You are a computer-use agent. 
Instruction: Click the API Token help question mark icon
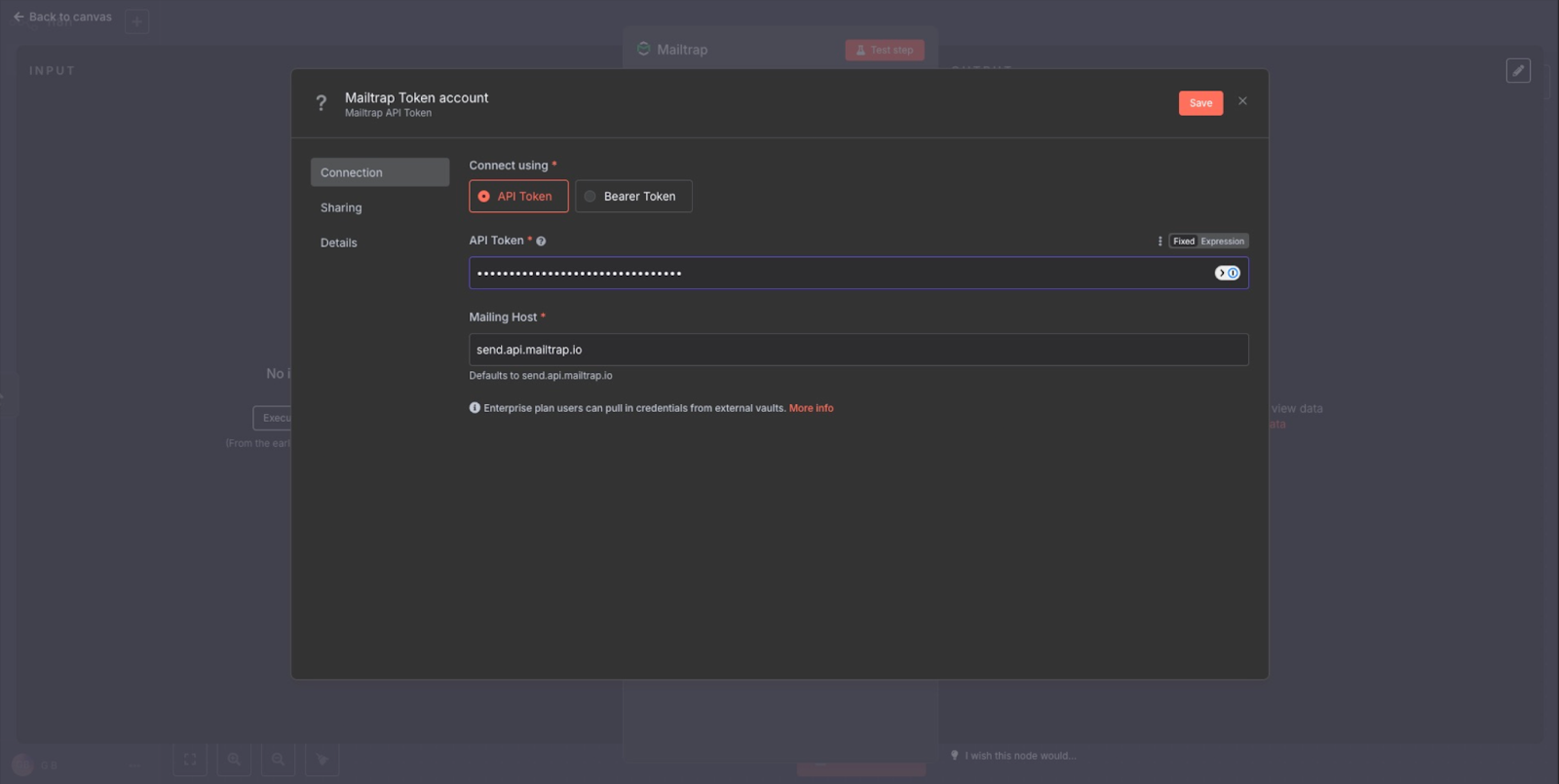(541, 242)
